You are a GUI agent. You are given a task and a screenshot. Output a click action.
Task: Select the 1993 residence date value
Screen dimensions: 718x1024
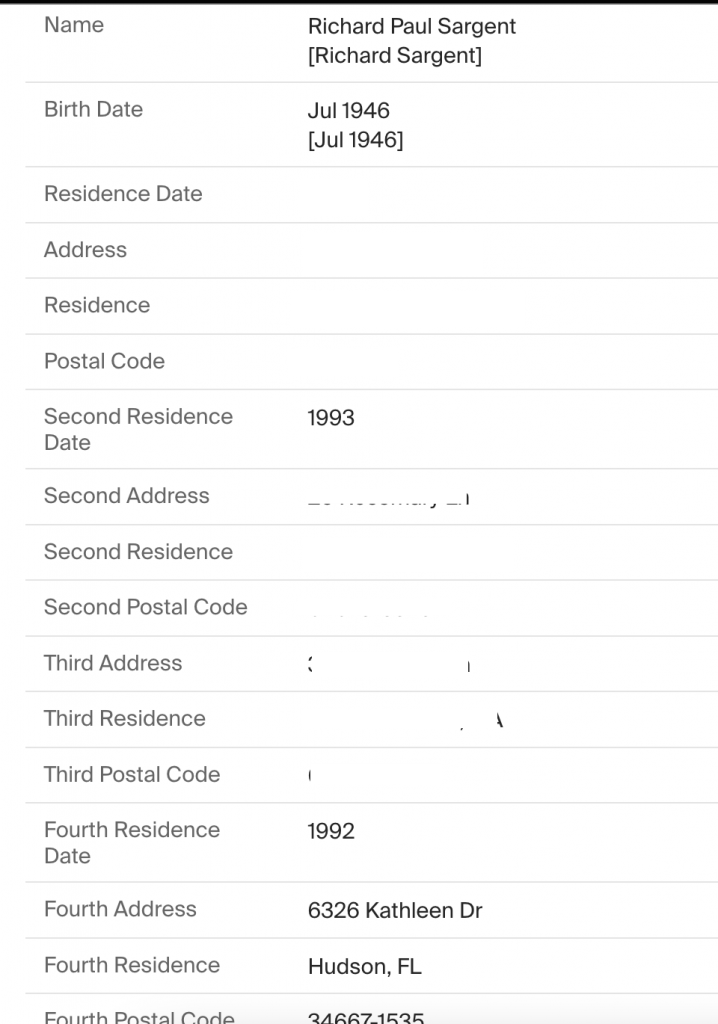tap(331, 418)
